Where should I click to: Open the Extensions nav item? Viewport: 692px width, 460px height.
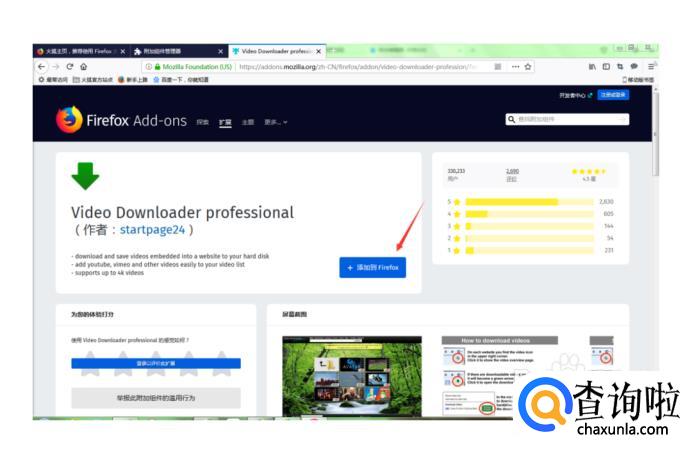click(225, 122)
